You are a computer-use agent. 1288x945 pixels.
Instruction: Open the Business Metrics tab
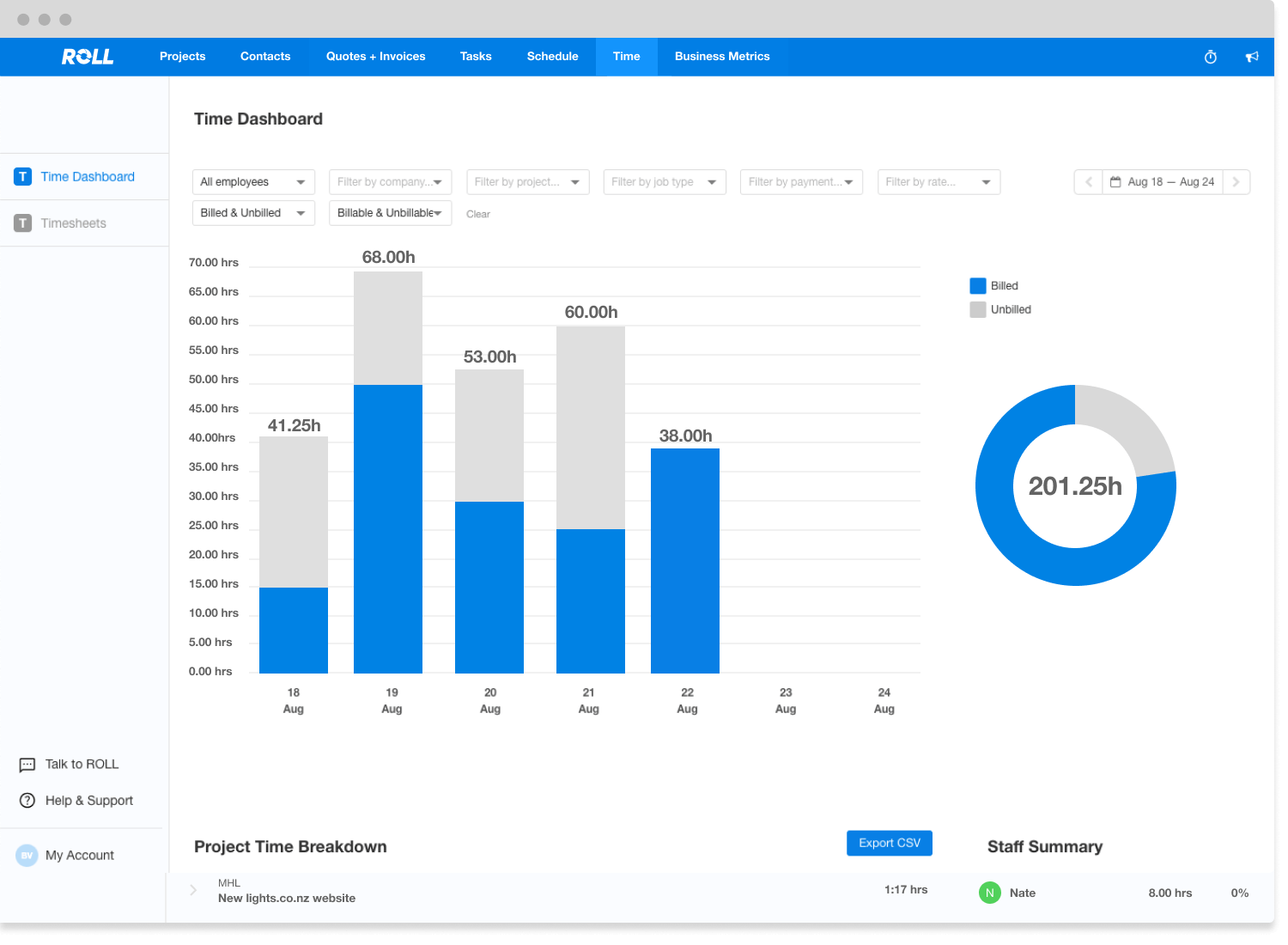(x=722, y=57)
